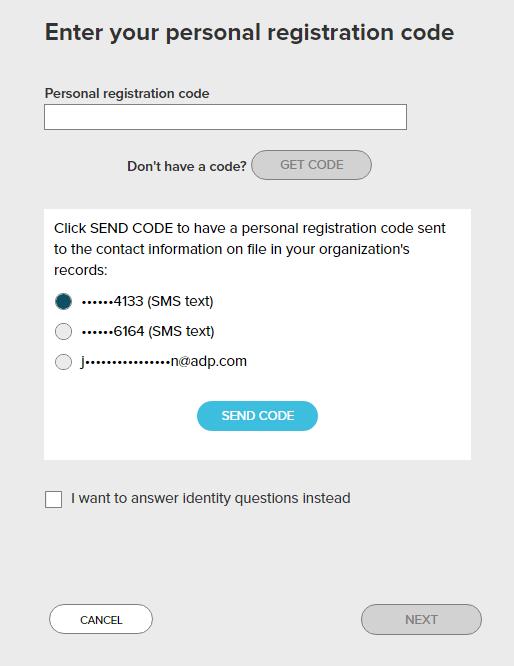Choose the adp.com email radio button
The height and width of the screenshot is (666, 514).
pyautogui.click(x=63, y=361)
